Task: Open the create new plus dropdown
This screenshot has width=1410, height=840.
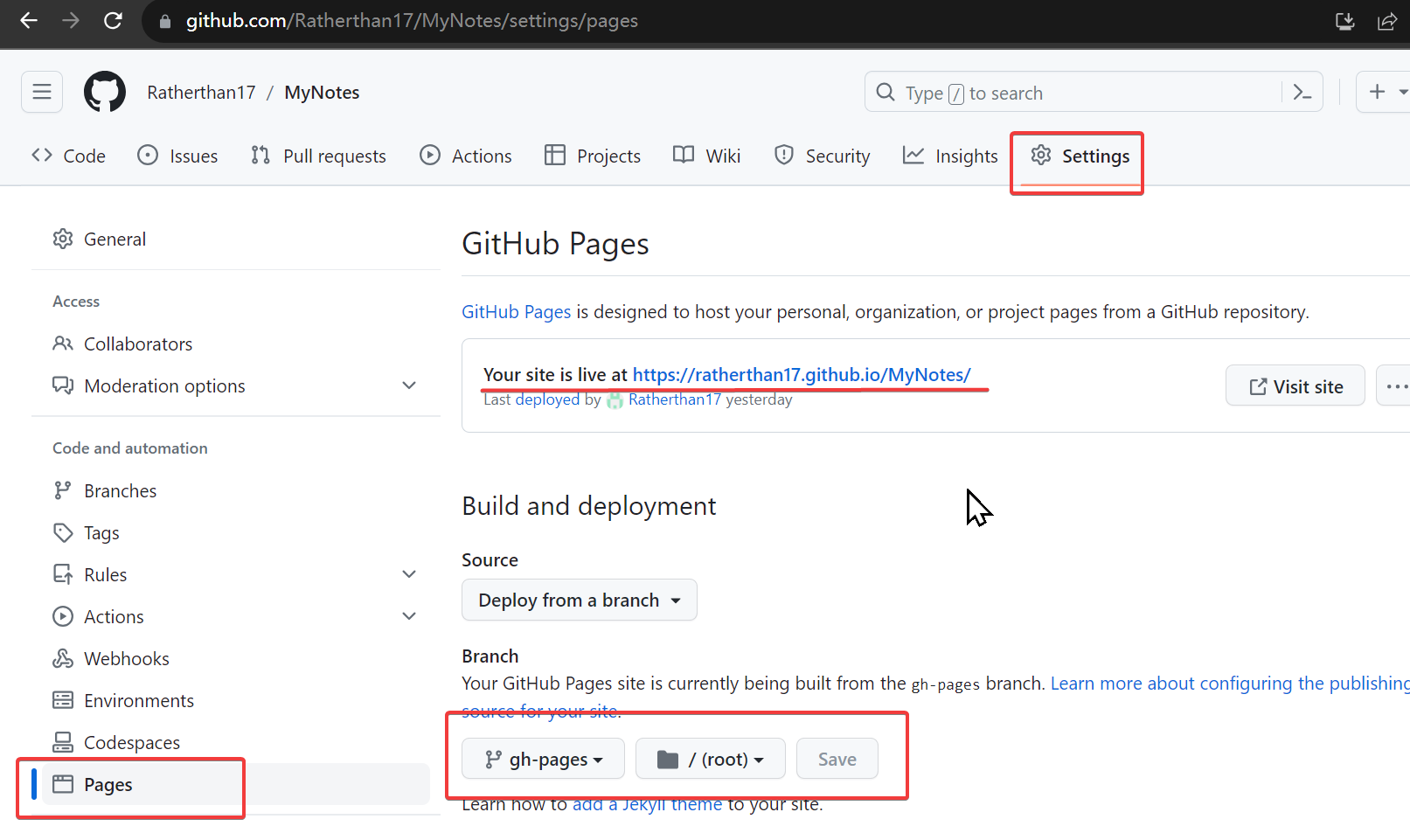Action: pyautogui.click(x=1386, y=92)
